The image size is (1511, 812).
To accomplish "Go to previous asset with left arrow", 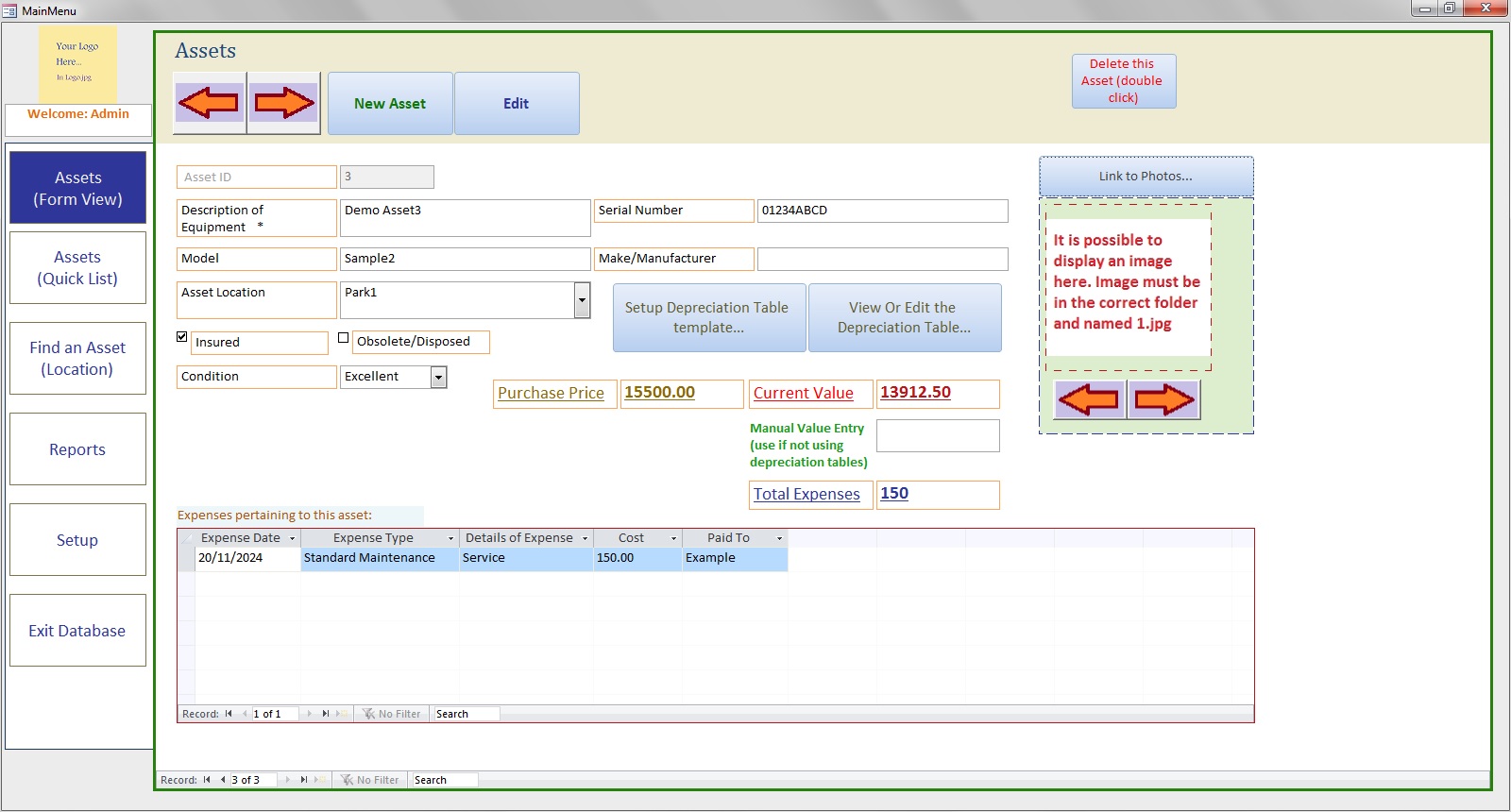I will [210, 103].
